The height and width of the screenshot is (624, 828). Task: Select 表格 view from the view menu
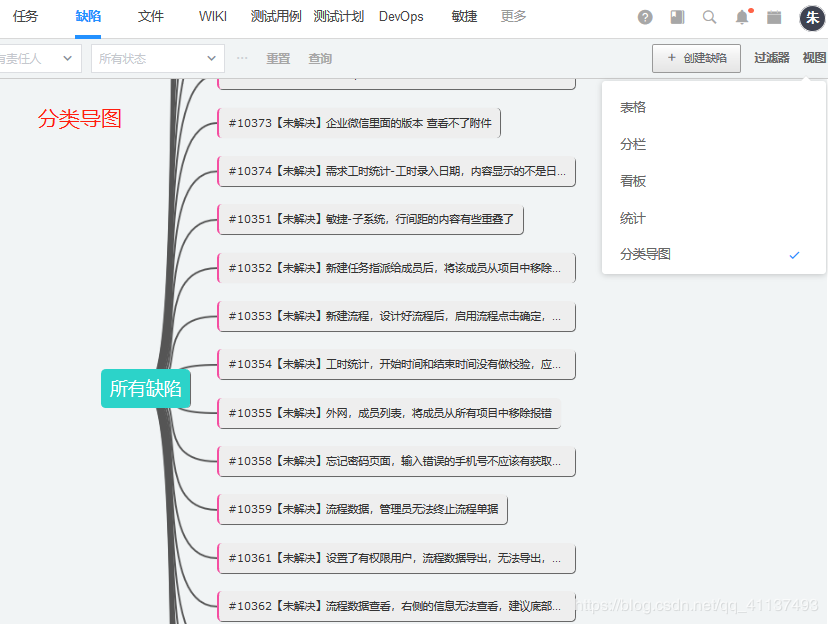pos(631,106)
